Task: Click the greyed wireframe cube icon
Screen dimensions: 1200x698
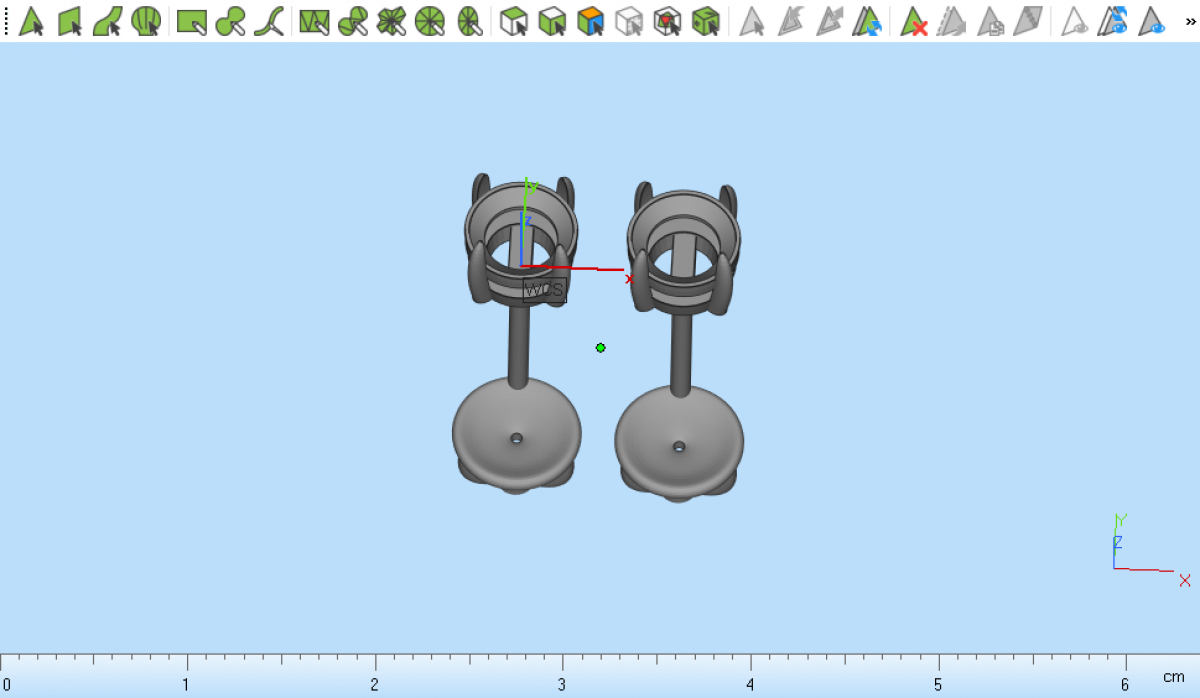Action: pos(629,21)
